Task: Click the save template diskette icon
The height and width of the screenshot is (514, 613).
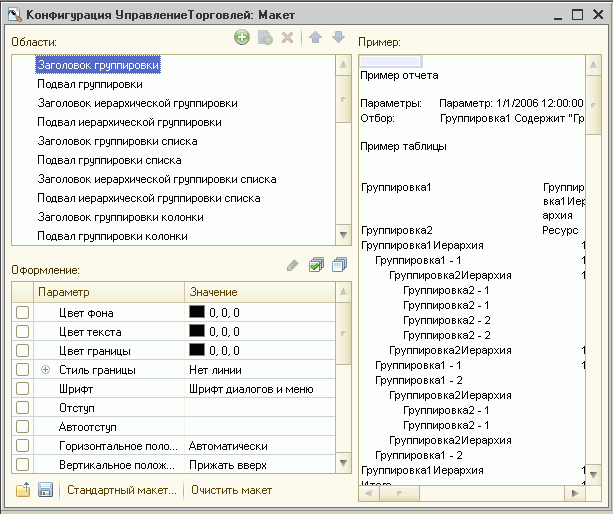Action: pos(45,490)
